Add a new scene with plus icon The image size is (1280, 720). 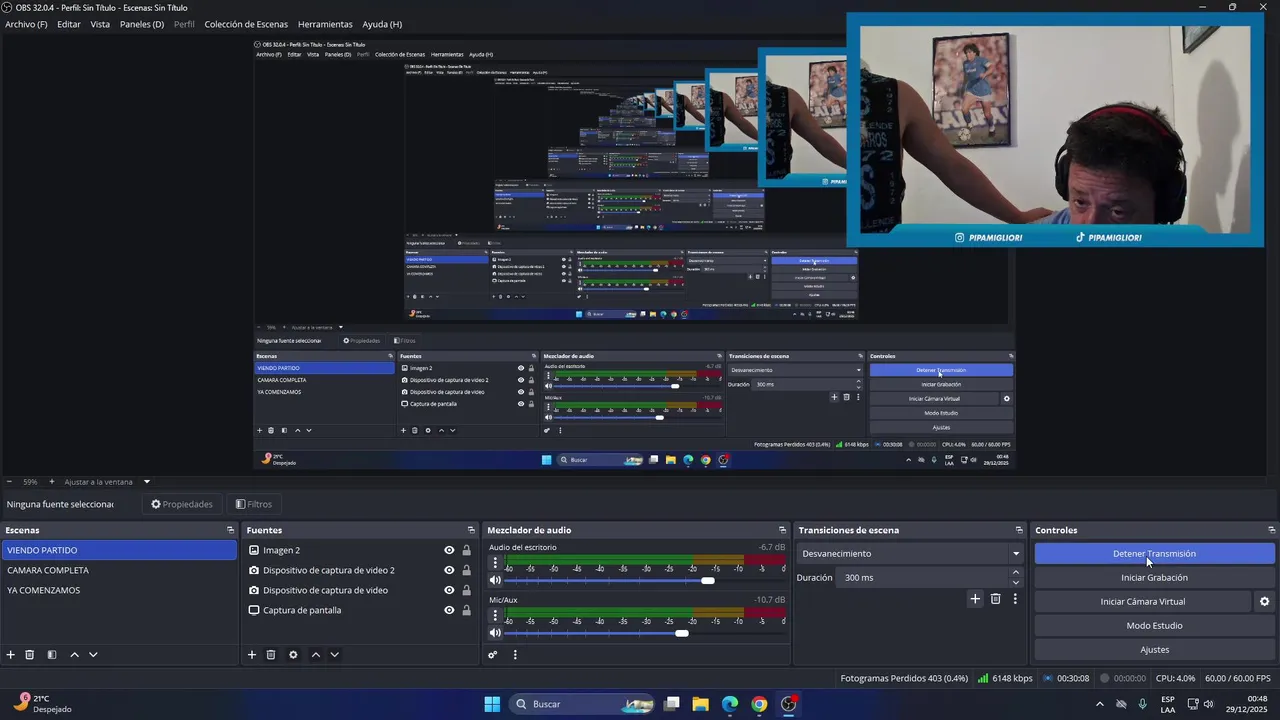tap(11, 655)
